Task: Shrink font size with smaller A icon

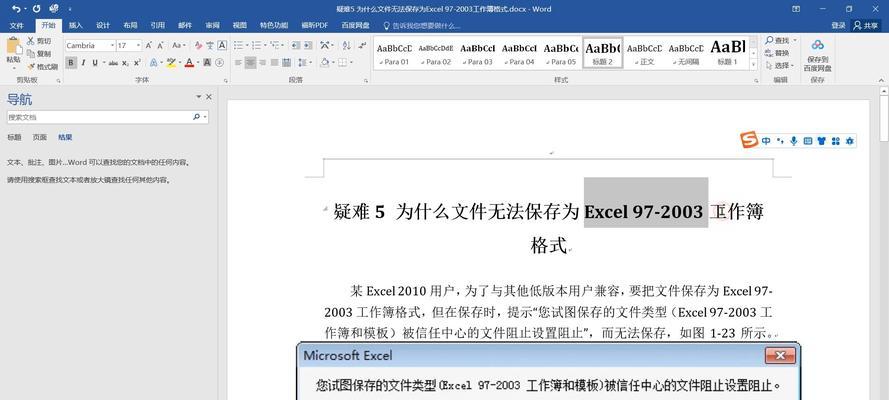Action: [160, 45]
